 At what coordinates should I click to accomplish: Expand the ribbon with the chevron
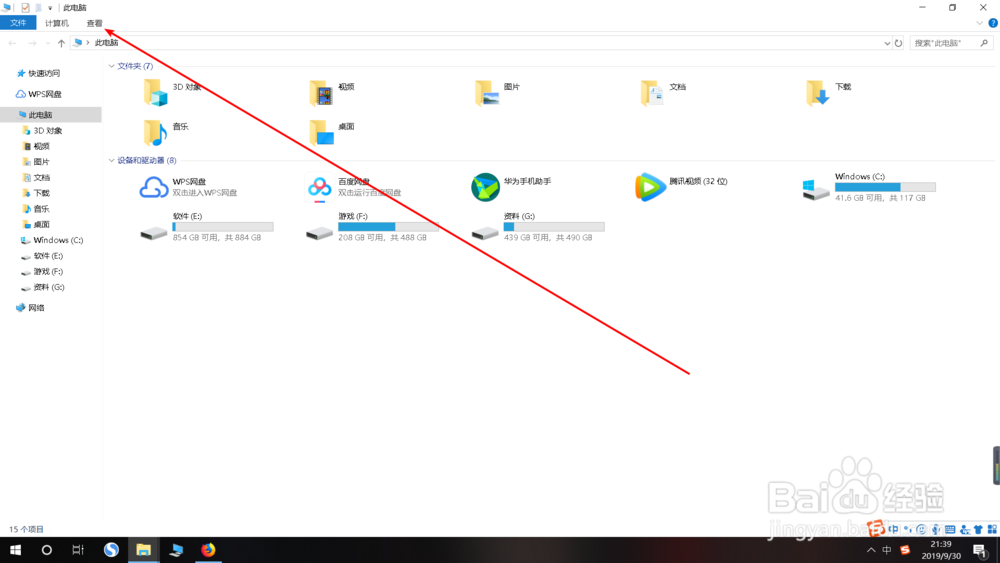click(980, 23)
